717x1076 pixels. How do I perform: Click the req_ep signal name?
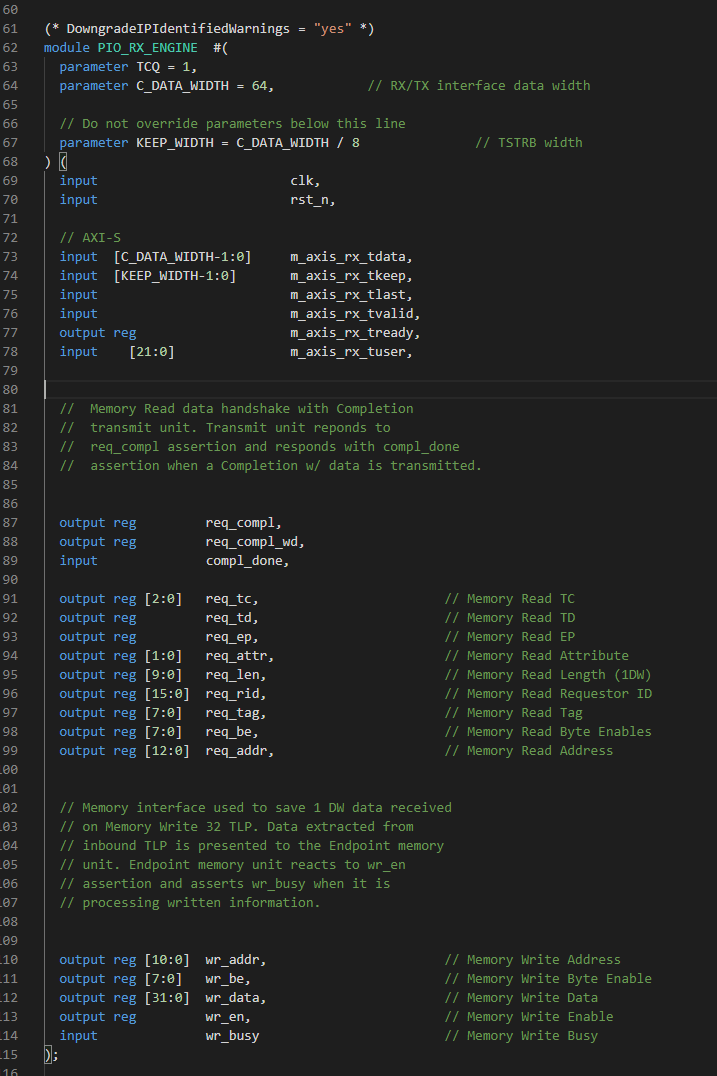click(228, 637)
